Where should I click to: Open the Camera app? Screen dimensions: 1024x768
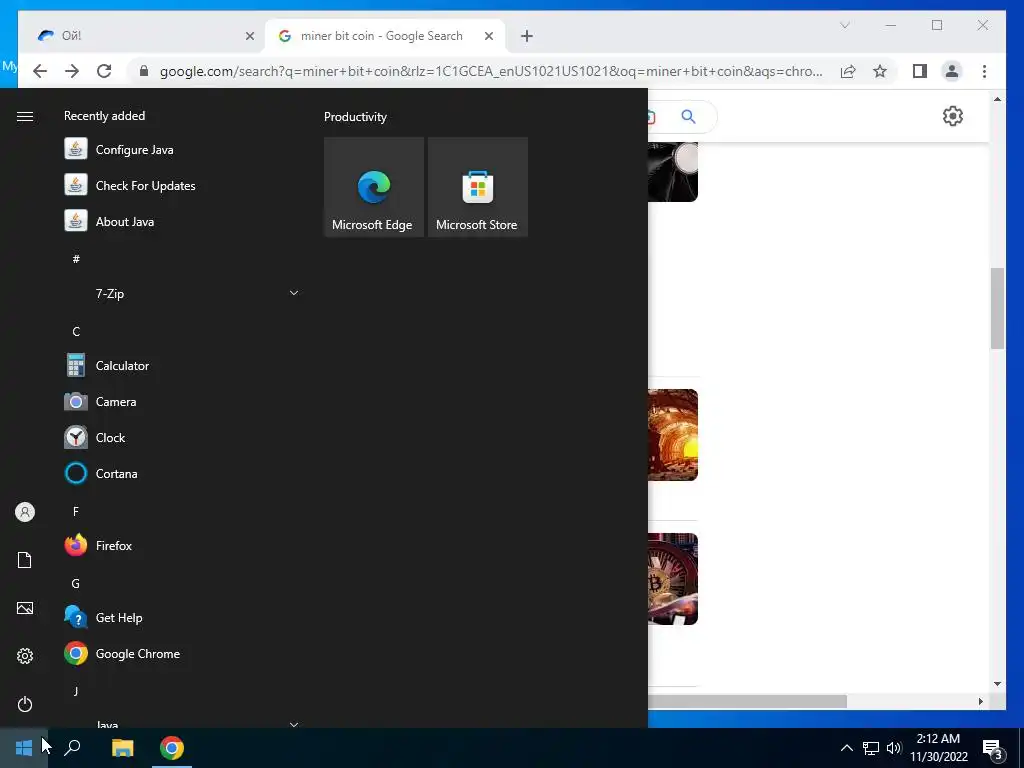(x=183, y=402)
